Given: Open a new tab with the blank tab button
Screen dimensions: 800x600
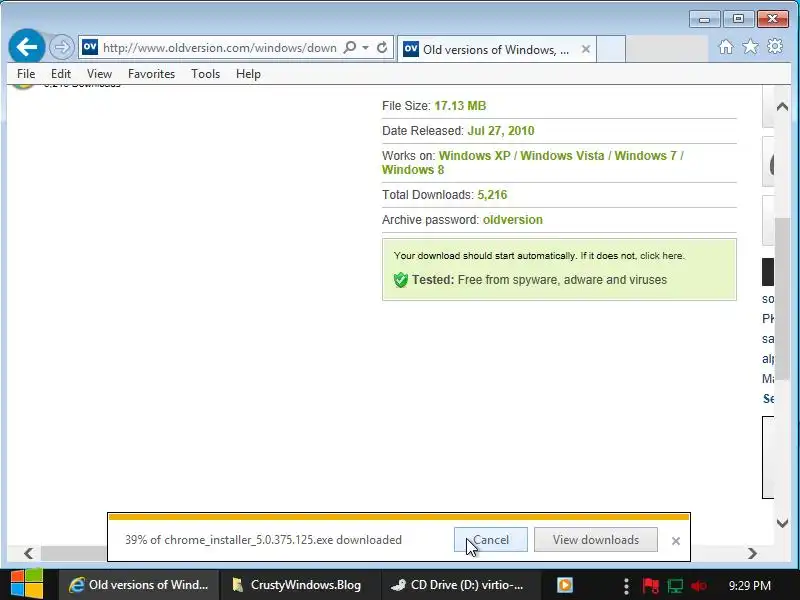Looking at the screenshot, I should [611, 49].
